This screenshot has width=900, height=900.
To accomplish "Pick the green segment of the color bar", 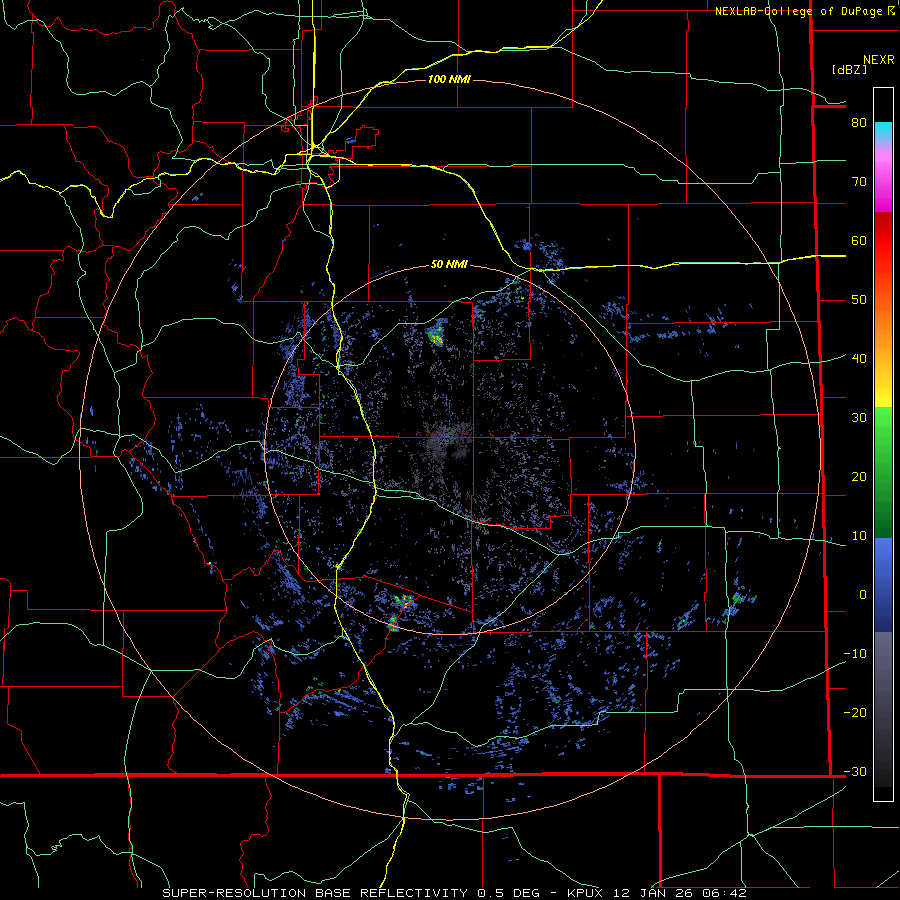I will (883, 472).
